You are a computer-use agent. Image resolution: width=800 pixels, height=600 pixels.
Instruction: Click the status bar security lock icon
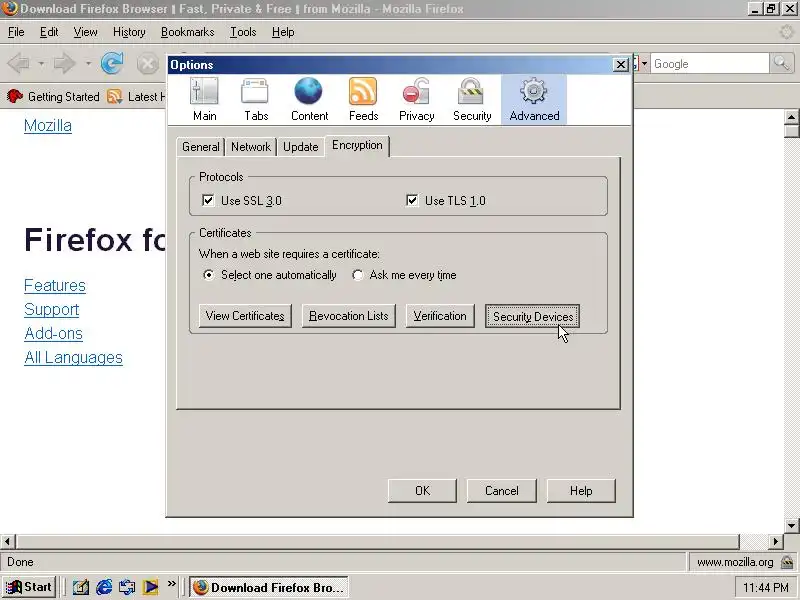pos(787,562)
